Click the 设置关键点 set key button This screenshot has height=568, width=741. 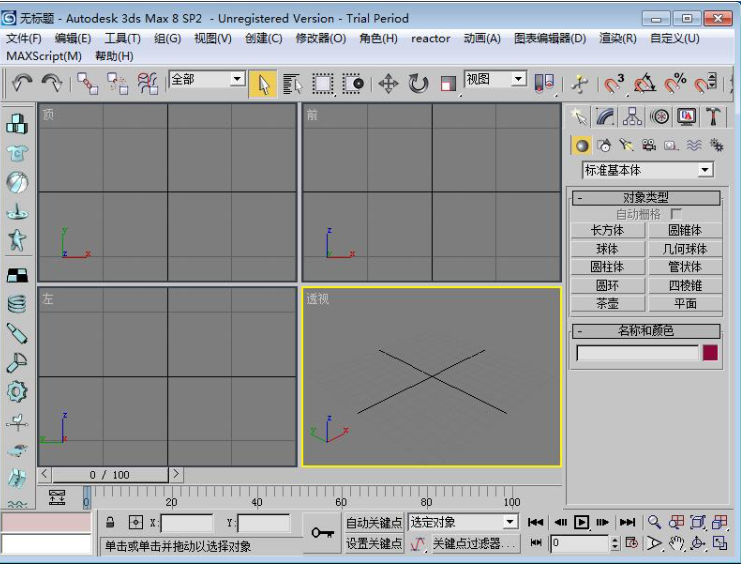[374, 543]
